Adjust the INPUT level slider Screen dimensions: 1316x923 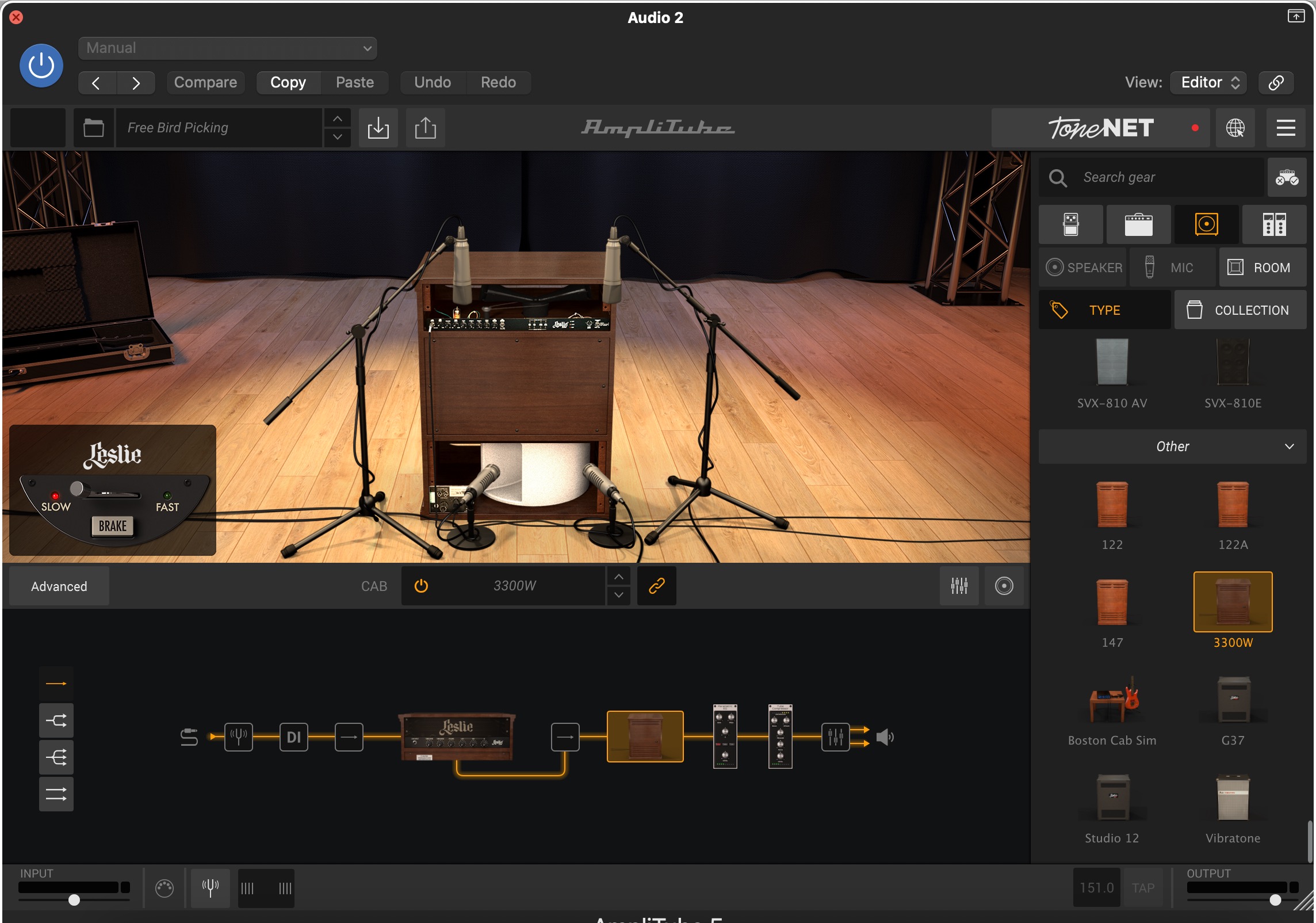tap(74, 900)
